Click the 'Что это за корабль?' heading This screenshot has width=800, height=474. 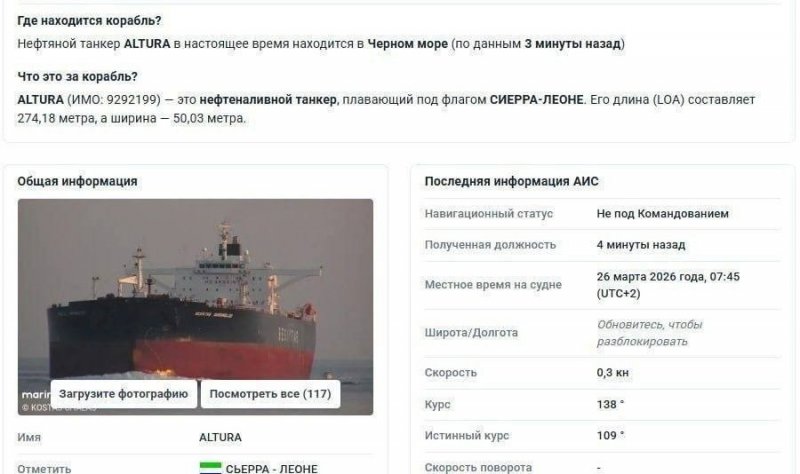point(78,77)
